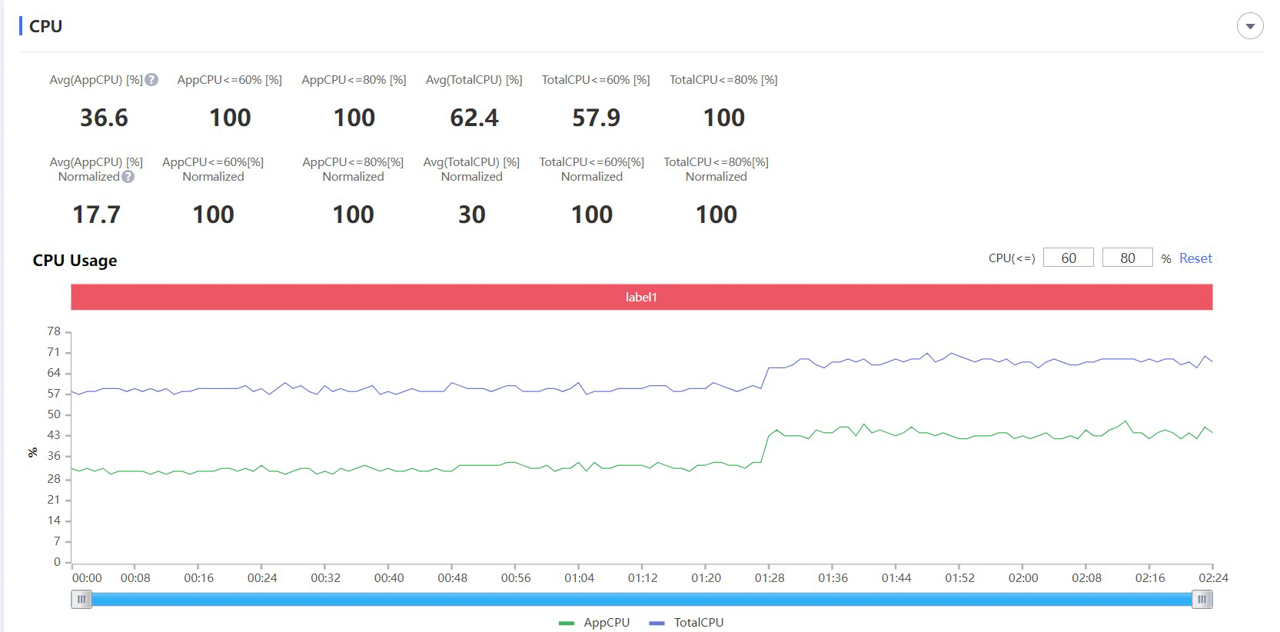Viewport: 1280px width, 632px height.
Task: Select the red label1 bar
Action: click(x=641, y=297)
